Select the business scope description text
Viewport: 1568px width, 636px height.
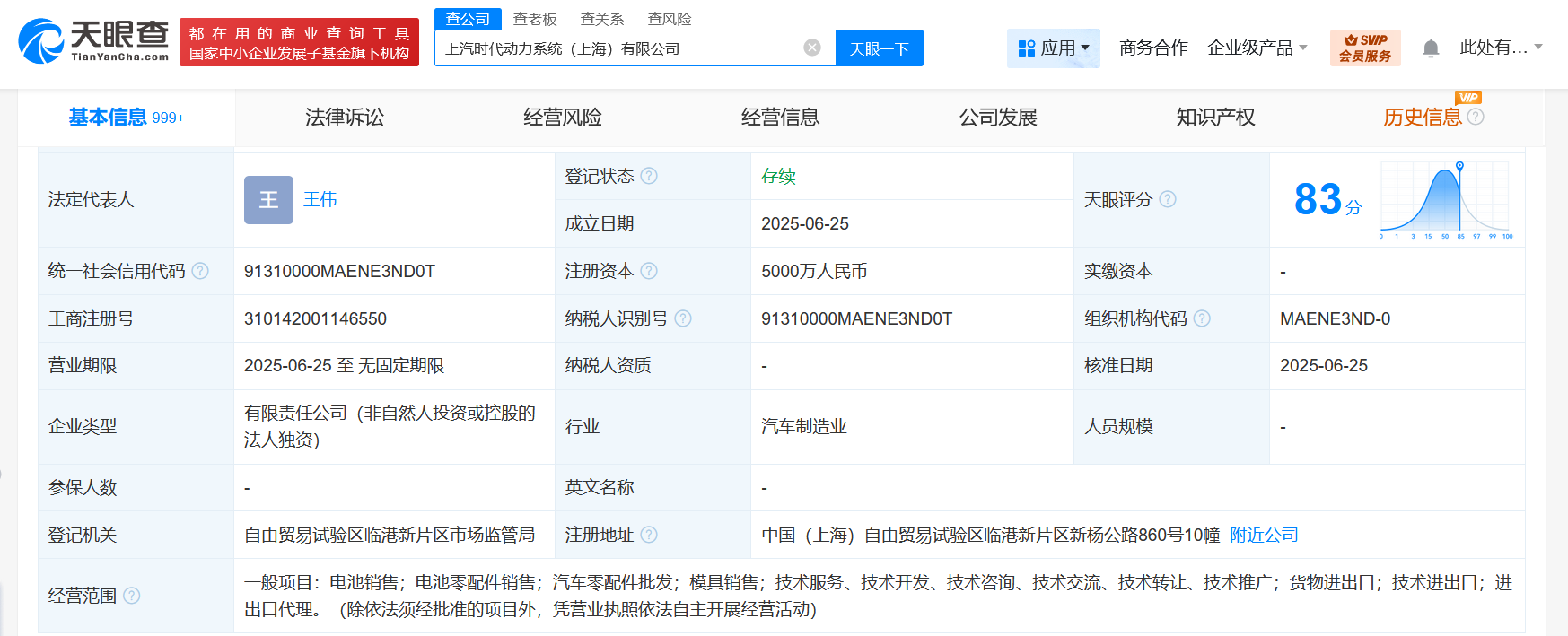pyautogui.click(x=878, y=596)
